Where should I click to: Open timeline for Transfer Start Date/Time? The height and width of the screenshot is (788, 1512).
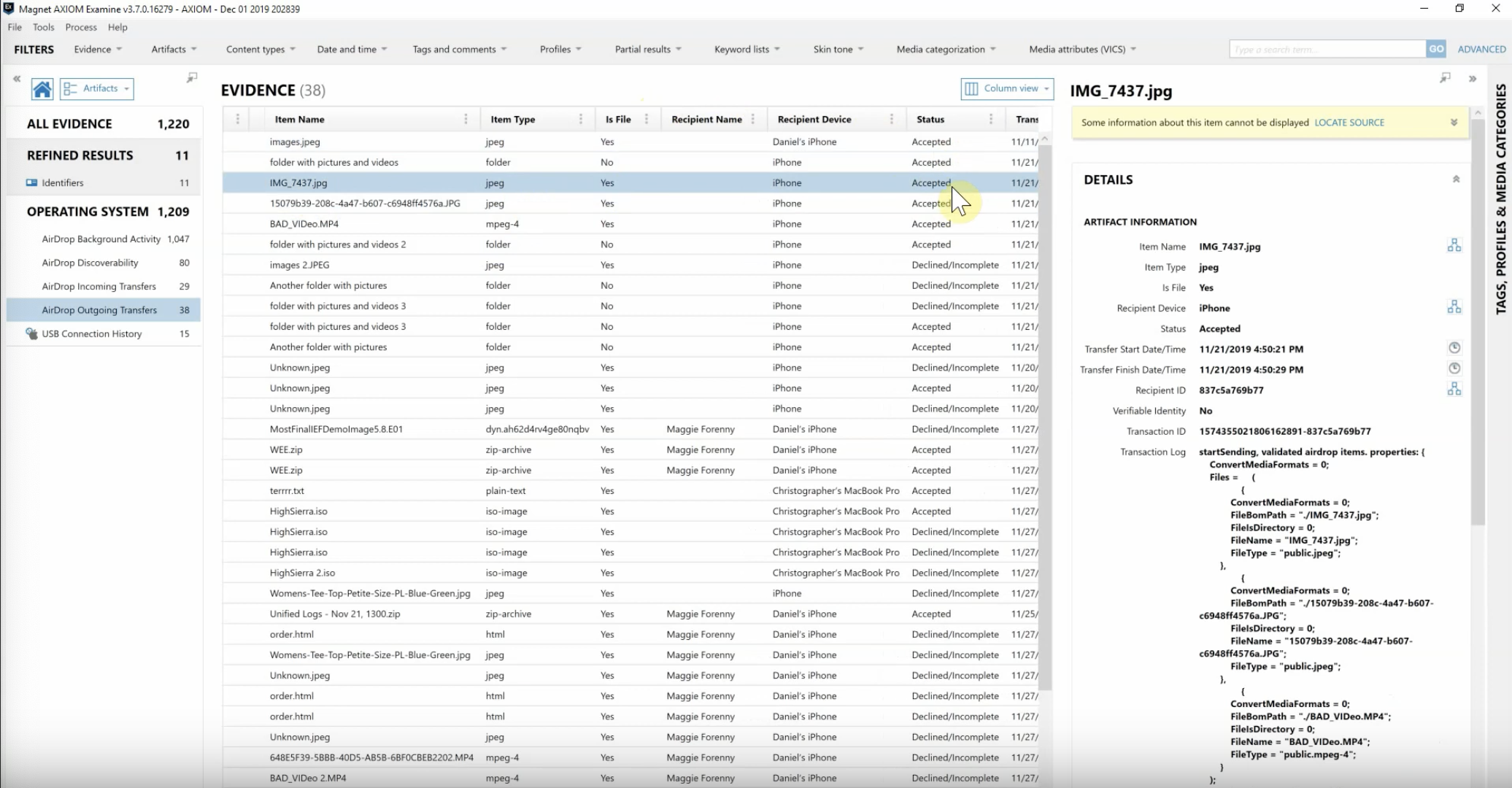click(x=1454, y=348)
